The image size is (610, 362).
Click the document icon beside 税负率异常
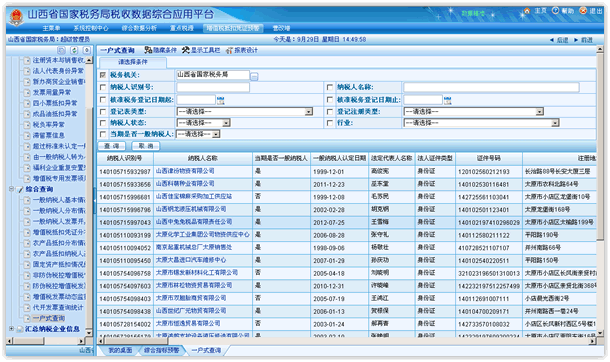point(27,125)
